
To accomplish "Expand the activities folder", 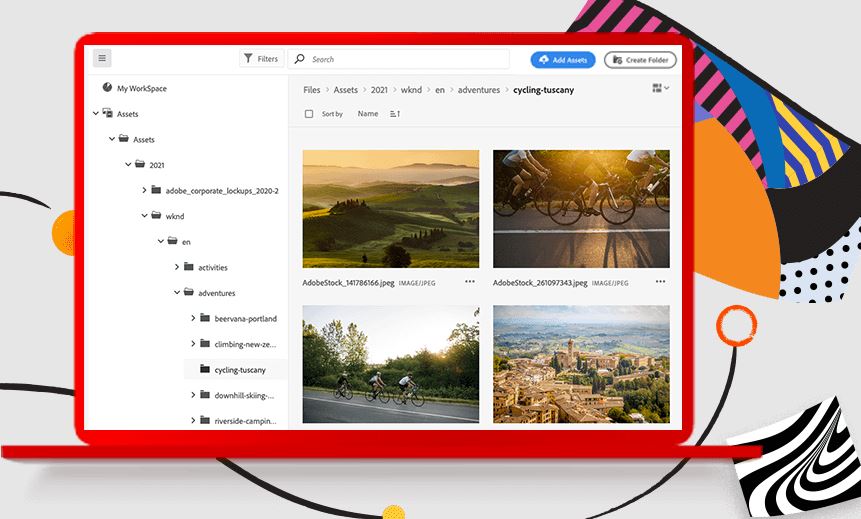I will click(177, 267).
